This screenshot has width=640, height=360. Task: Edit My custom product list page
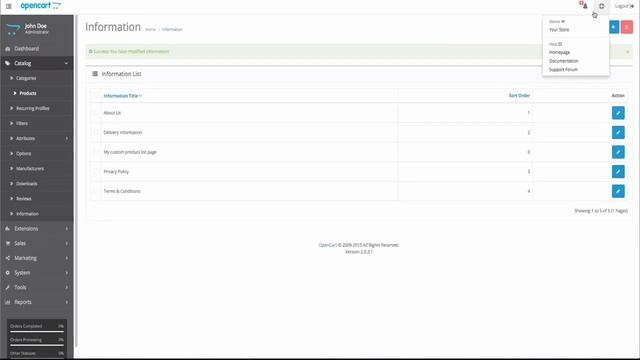click(x=618, y=152)
